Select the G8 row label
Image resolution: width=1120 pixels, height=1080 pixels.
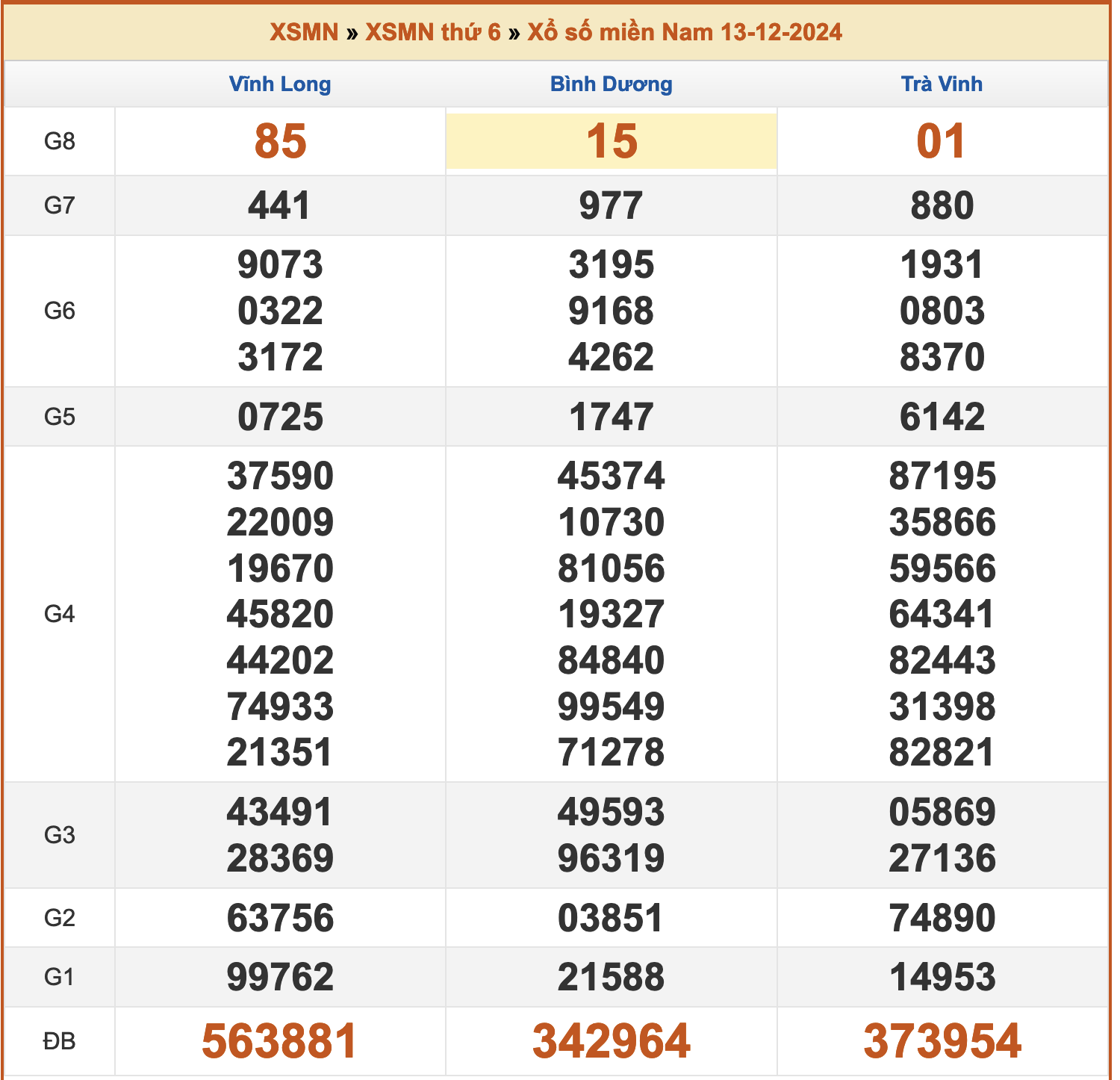[60, 141]
